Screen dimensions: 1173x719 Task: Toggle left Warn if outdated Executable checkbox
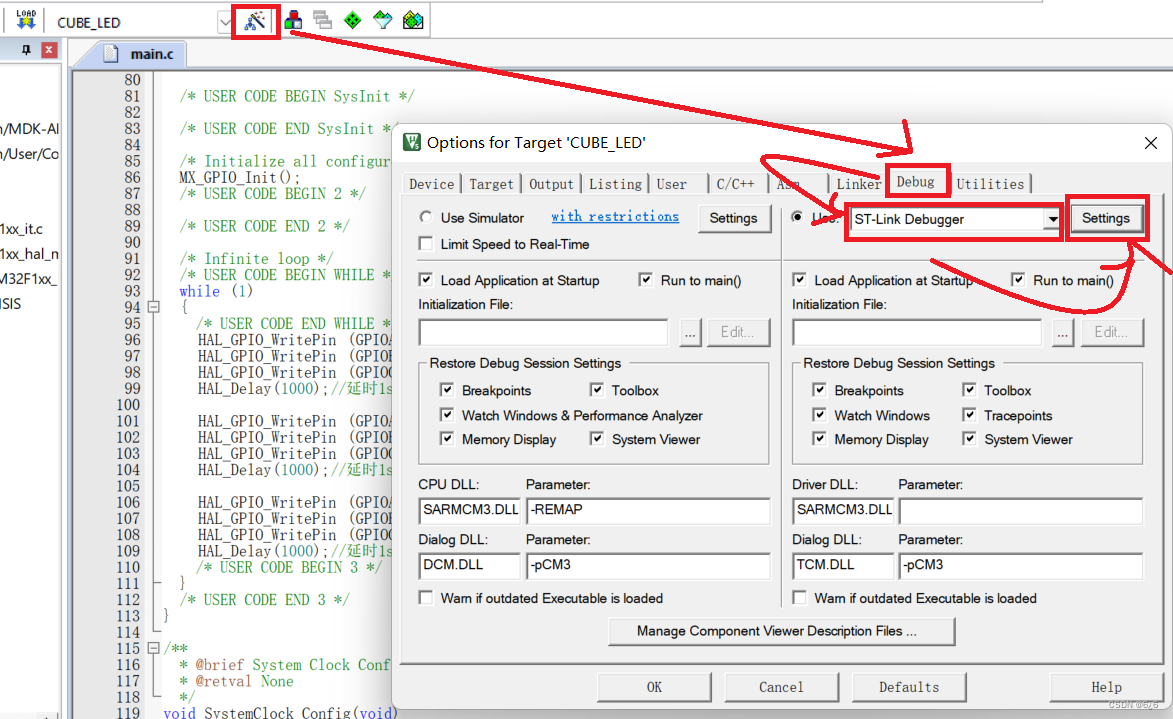pos(426,598)
